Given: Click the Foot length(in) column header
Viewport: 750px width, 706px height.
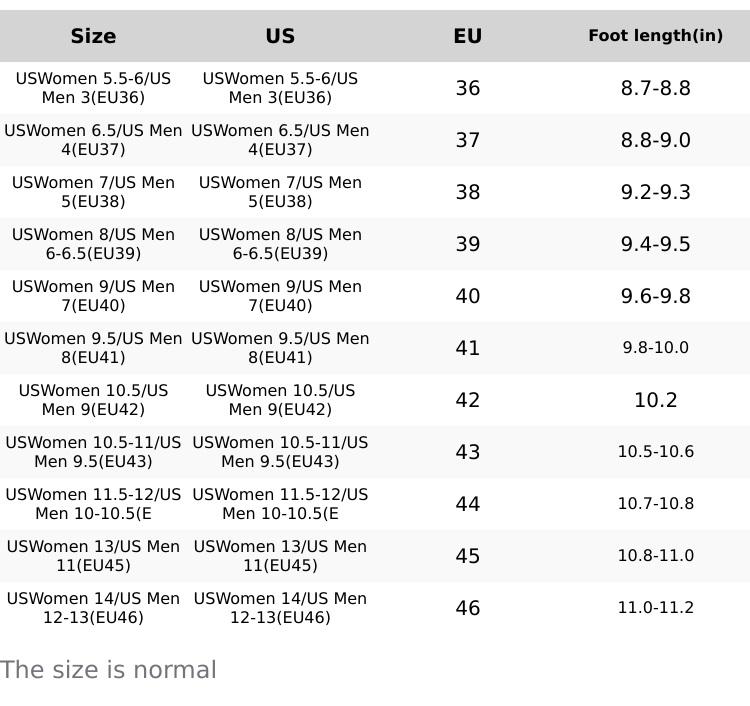Looking at the screenshot, I should click(x=655, y=36).
